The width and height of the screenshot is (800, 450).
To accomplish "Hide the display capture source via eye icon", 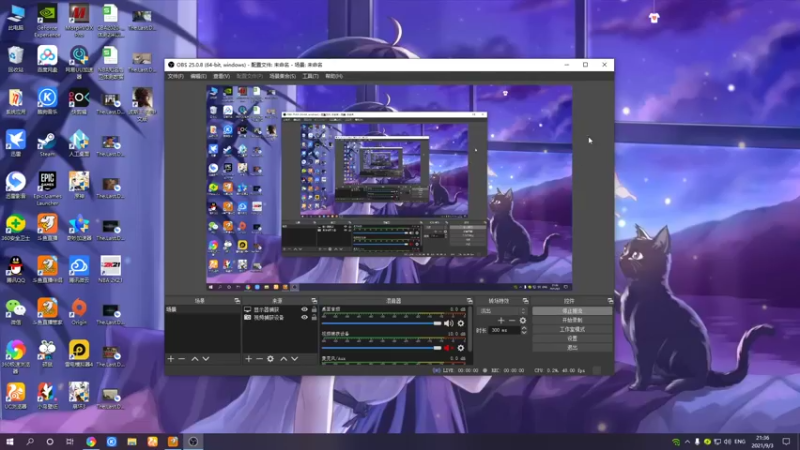I will (x=305, y=309).
